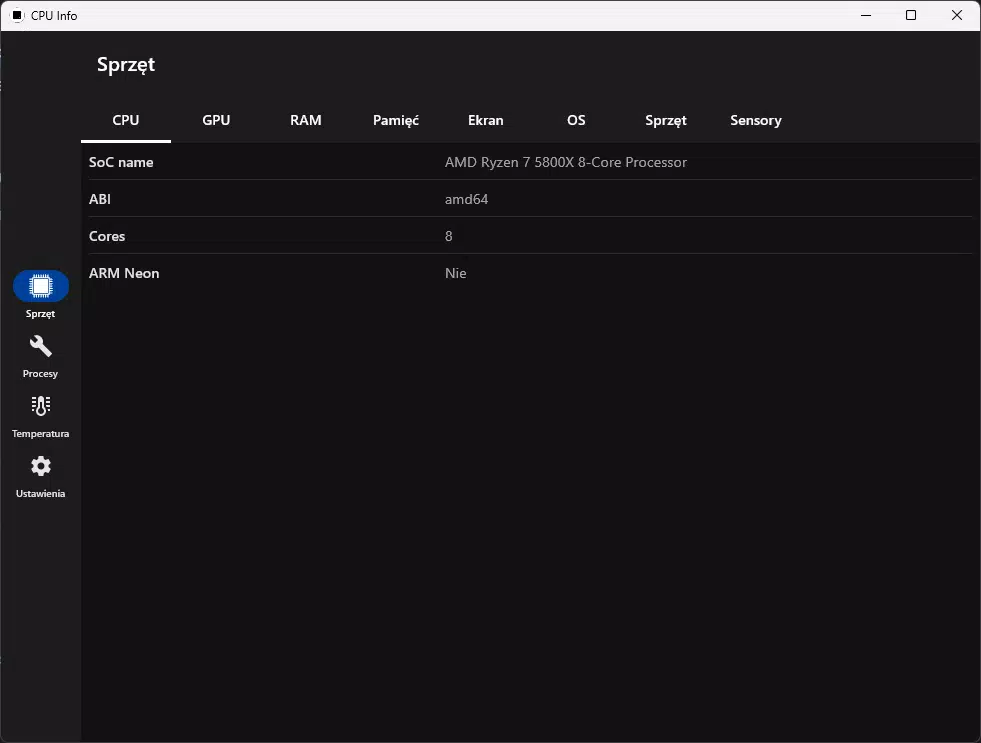
Task: Open Ustawienia with the gear icon
Action: (41, 466)
